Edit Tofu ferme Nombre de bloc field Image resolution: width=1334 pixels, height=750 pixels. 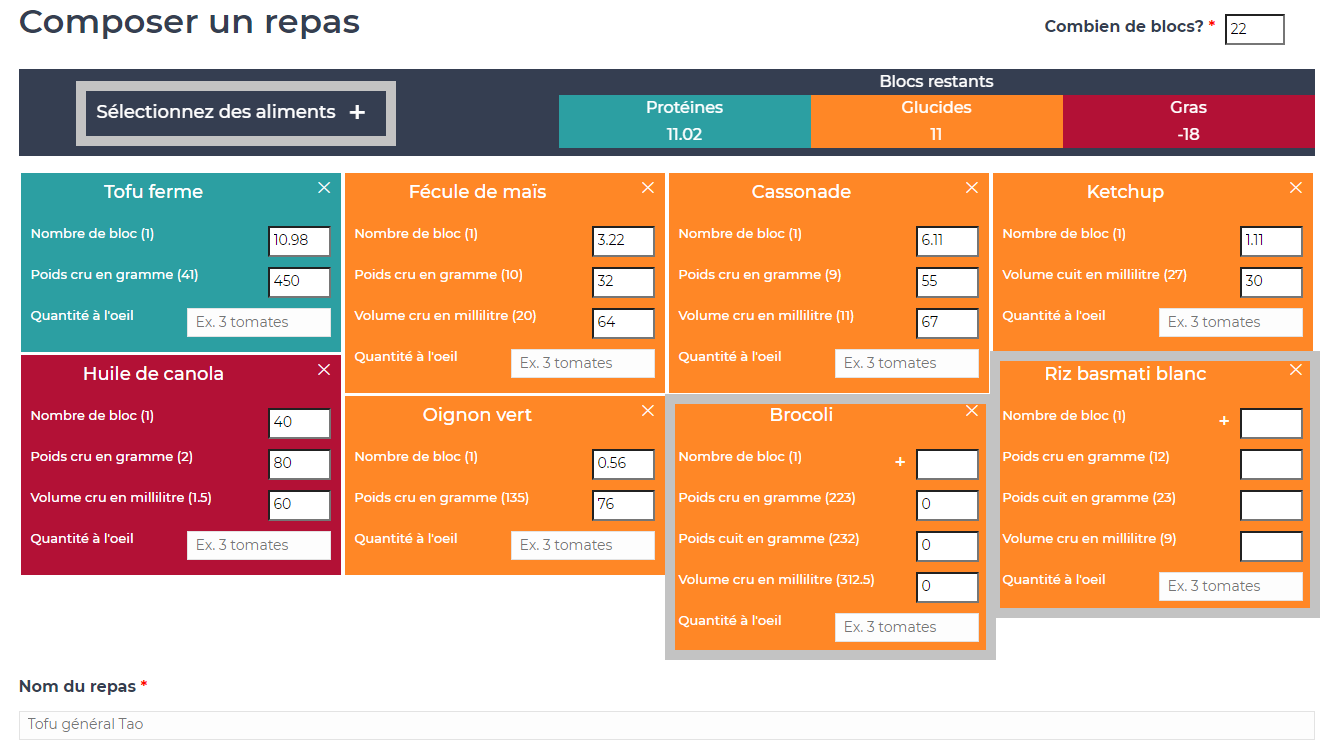coord(299,241)
